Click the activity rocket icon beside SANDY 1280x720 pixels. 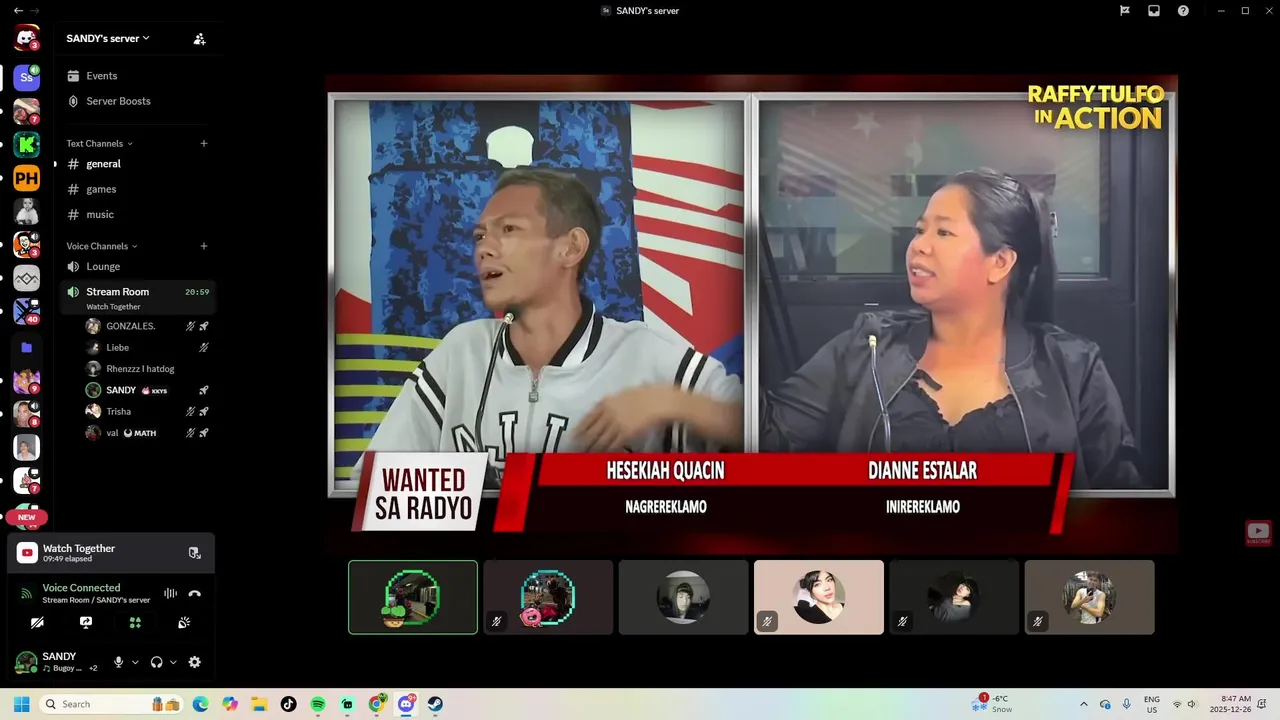204,390
